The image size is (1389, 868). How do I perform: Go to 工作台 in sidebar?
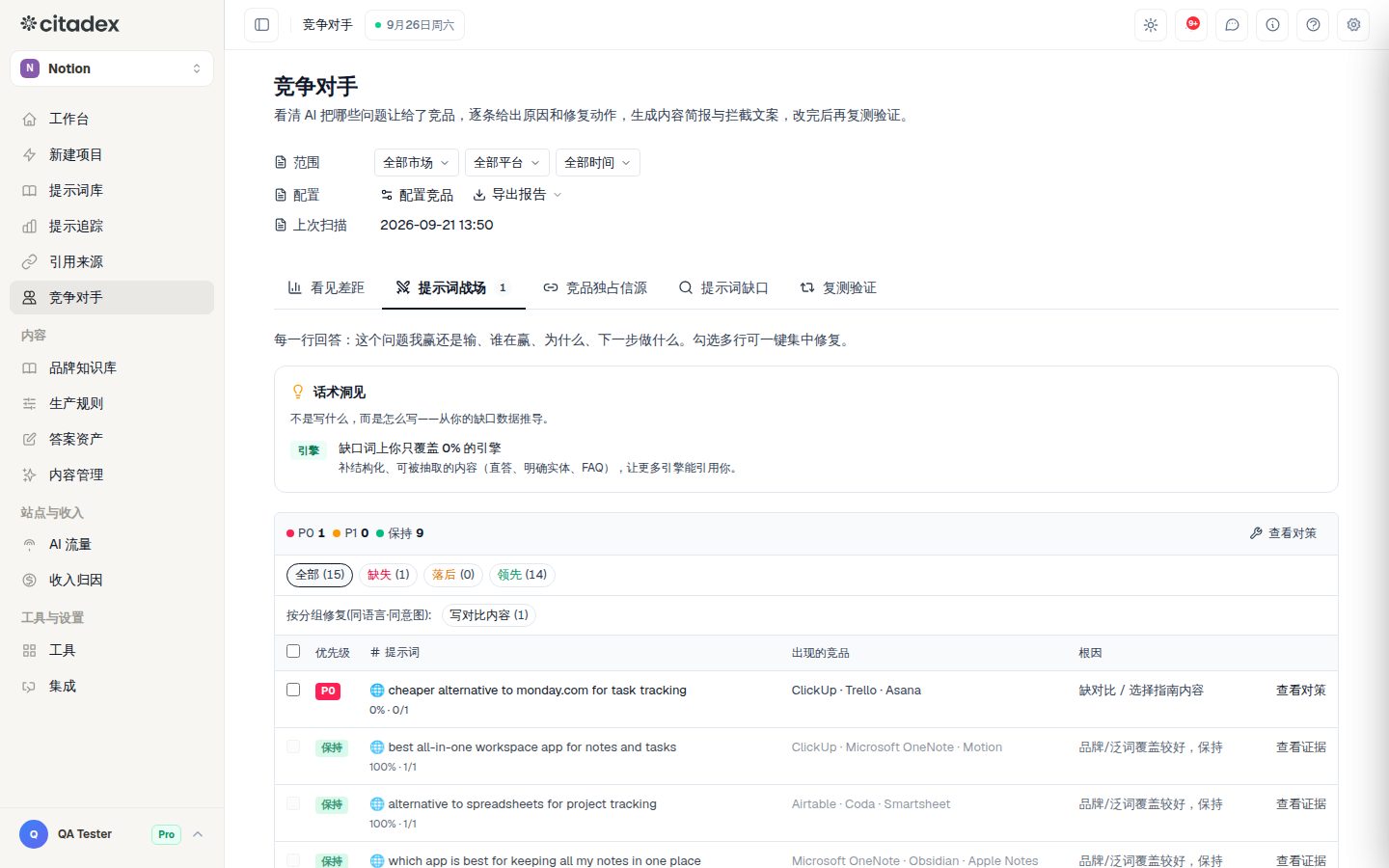tap(112, 119)
